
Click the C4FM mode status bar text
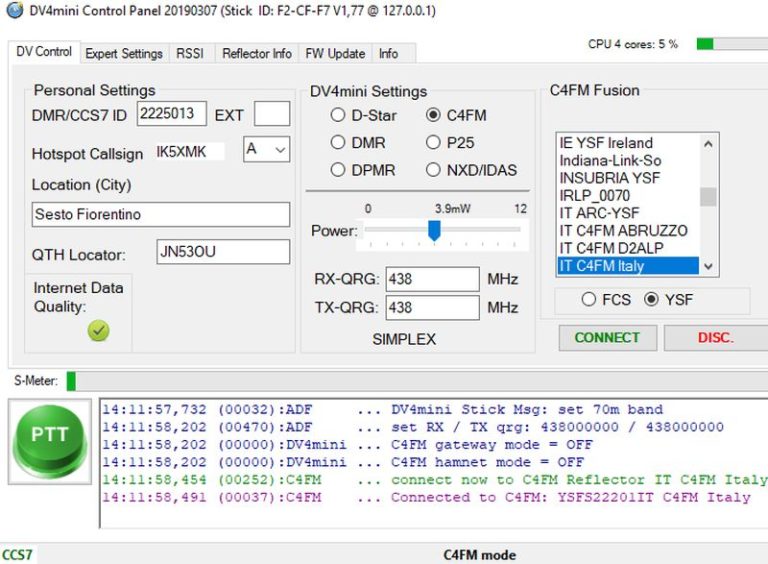pos(480,555)
